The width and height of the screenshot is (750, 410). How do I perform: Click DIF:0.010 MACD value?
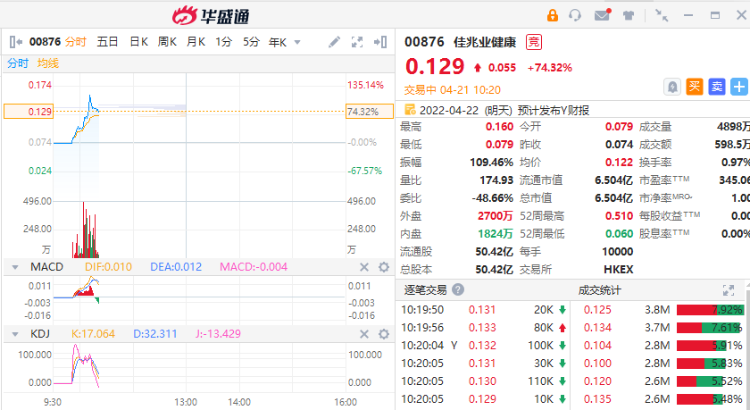coord(108,267)
